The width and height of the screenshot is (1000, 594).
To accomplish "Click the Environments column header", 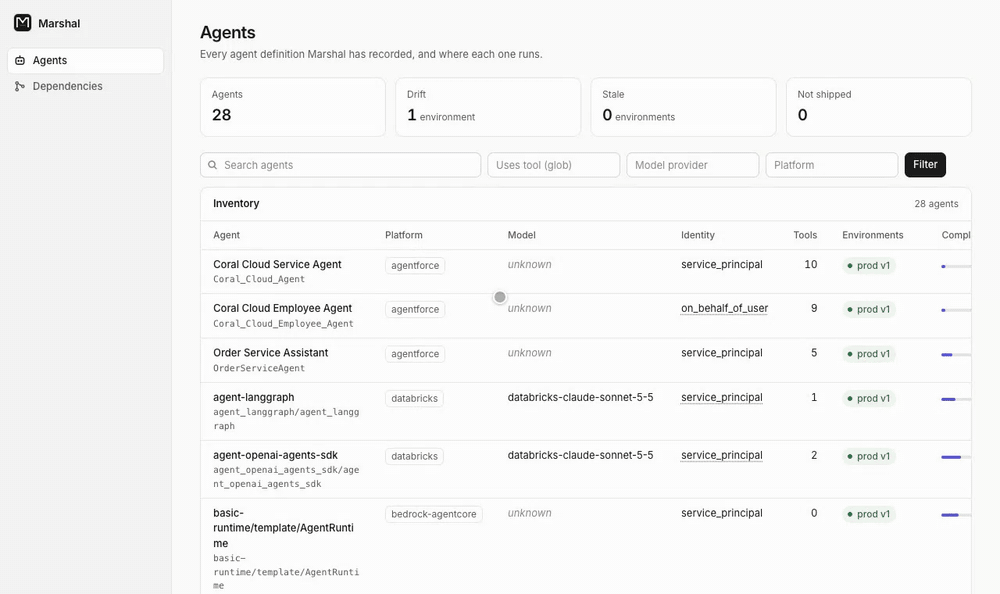I will click(x=872, y=235).
